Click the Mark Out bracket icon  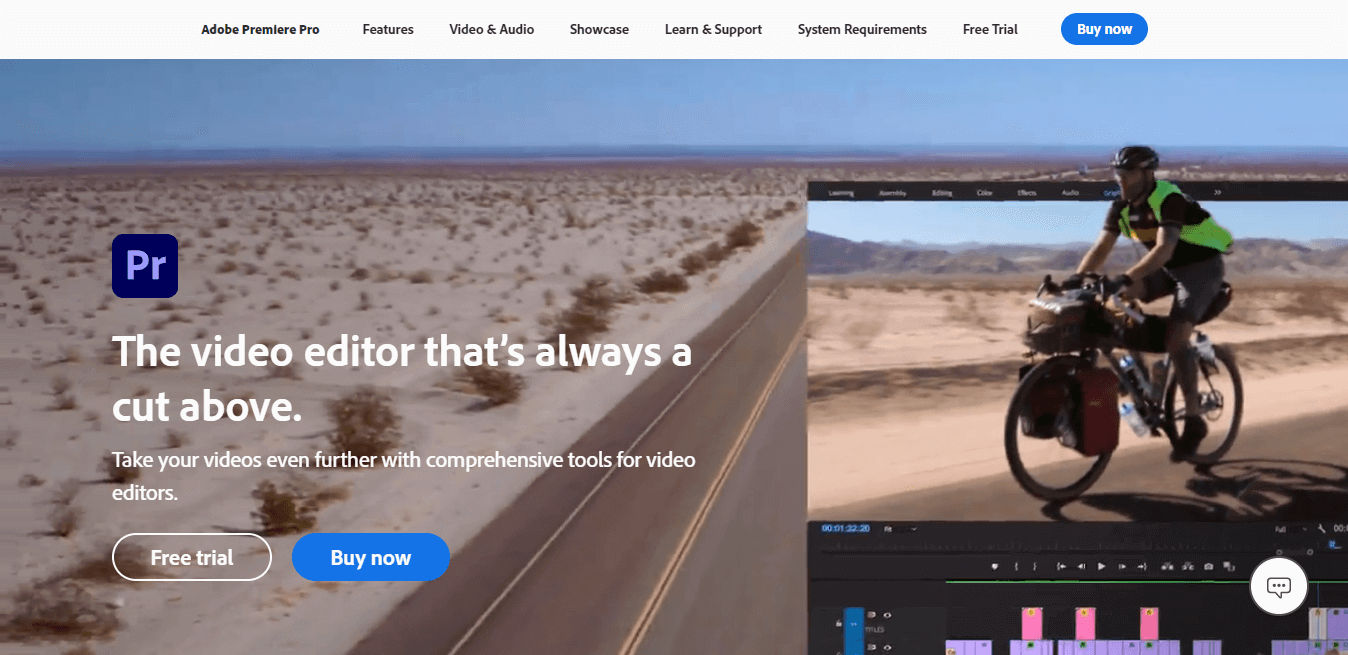[x=1035, y=567]
